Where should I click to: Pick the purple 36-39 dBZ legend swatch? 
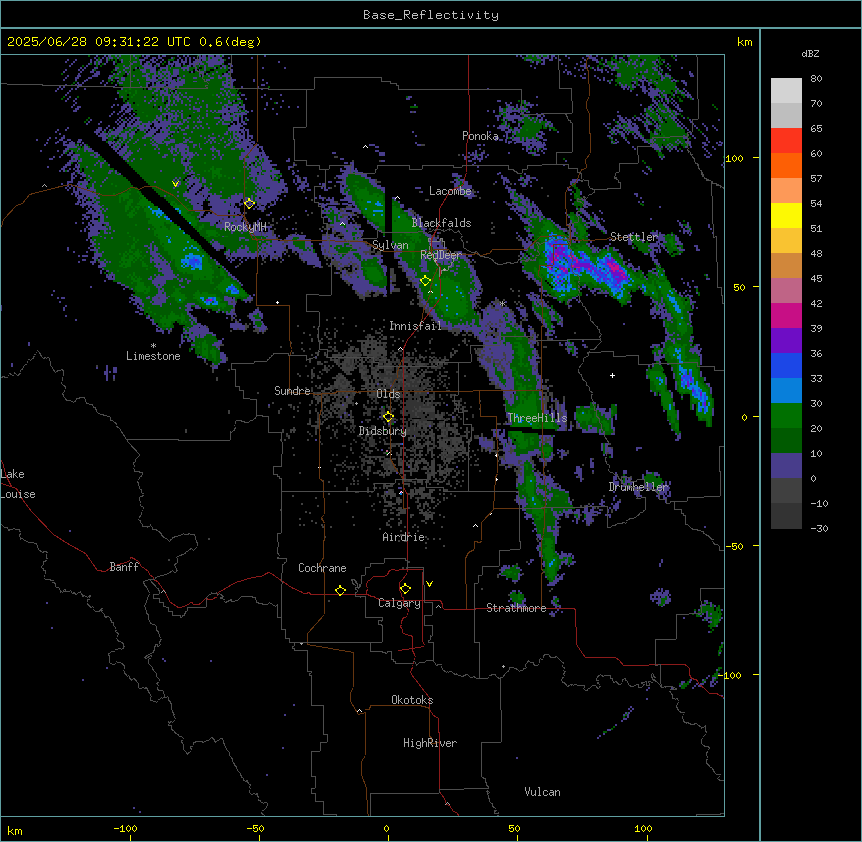pos(786,341)
